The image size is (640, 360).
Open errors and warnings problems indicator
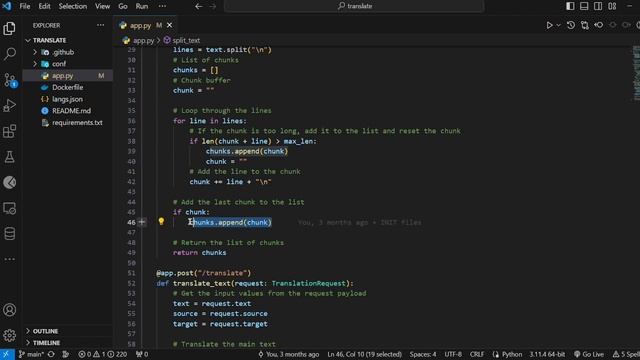(102, 354)
